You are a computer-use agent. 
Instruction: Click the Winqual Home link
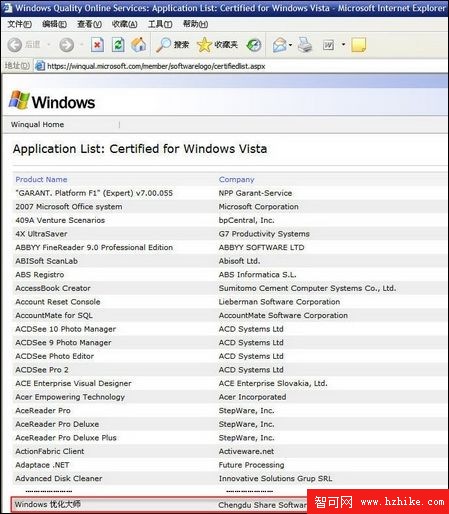(x=37, y=124)
